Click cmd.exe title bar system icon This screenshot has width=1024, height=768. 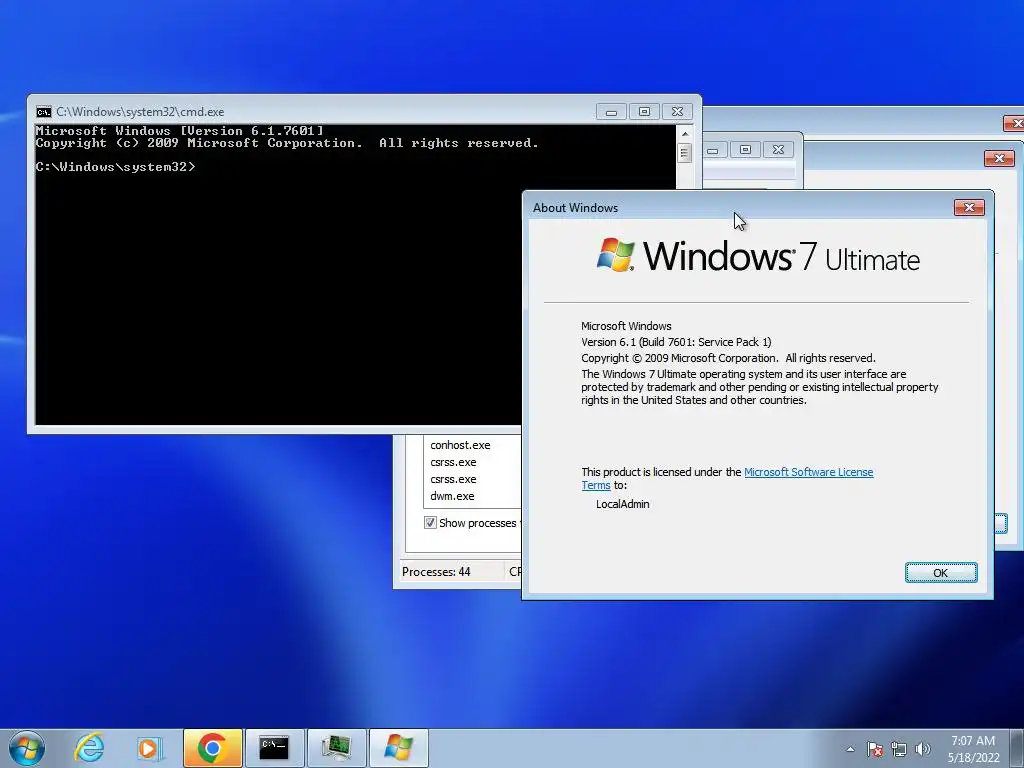(44, 112)
